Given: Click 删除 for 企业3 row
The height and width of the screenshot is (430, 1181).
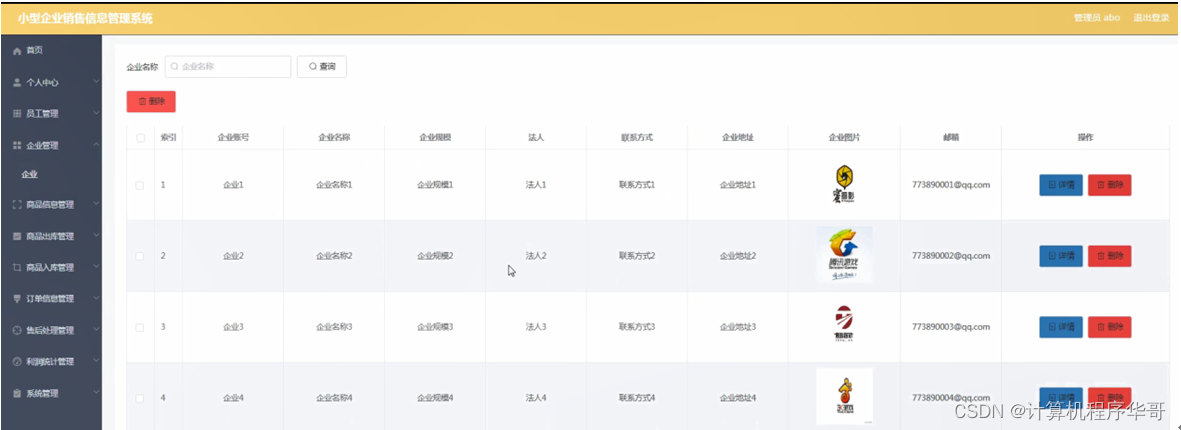Looking at the screenshot, I should 1109,327.
